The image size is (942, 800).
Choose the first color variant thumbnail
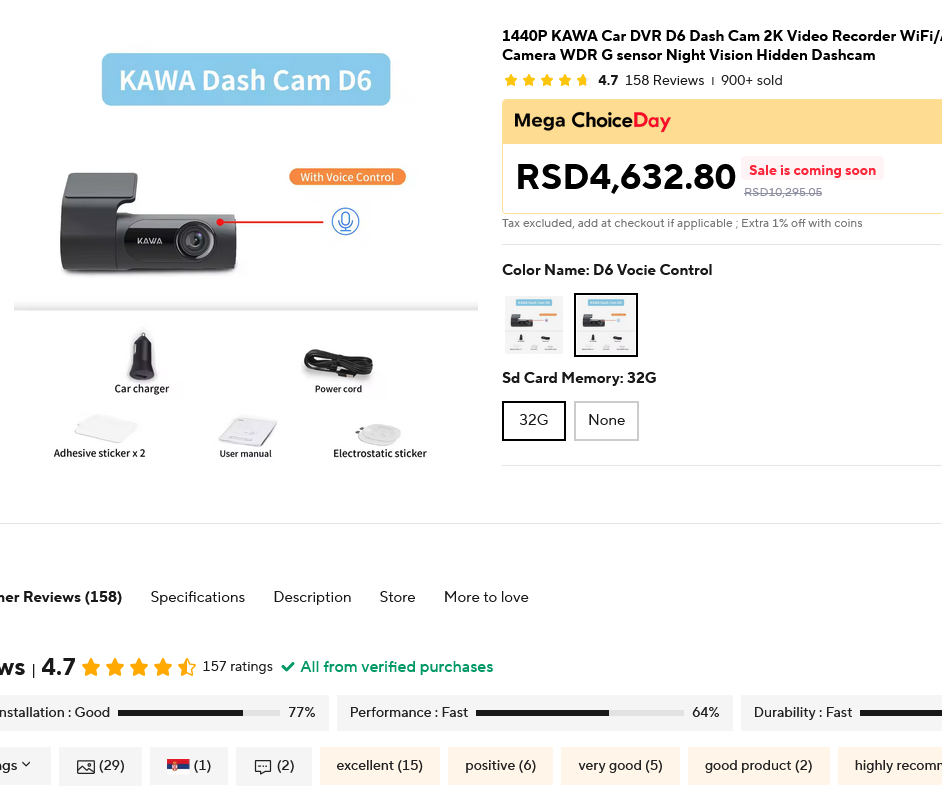(534, 325)
